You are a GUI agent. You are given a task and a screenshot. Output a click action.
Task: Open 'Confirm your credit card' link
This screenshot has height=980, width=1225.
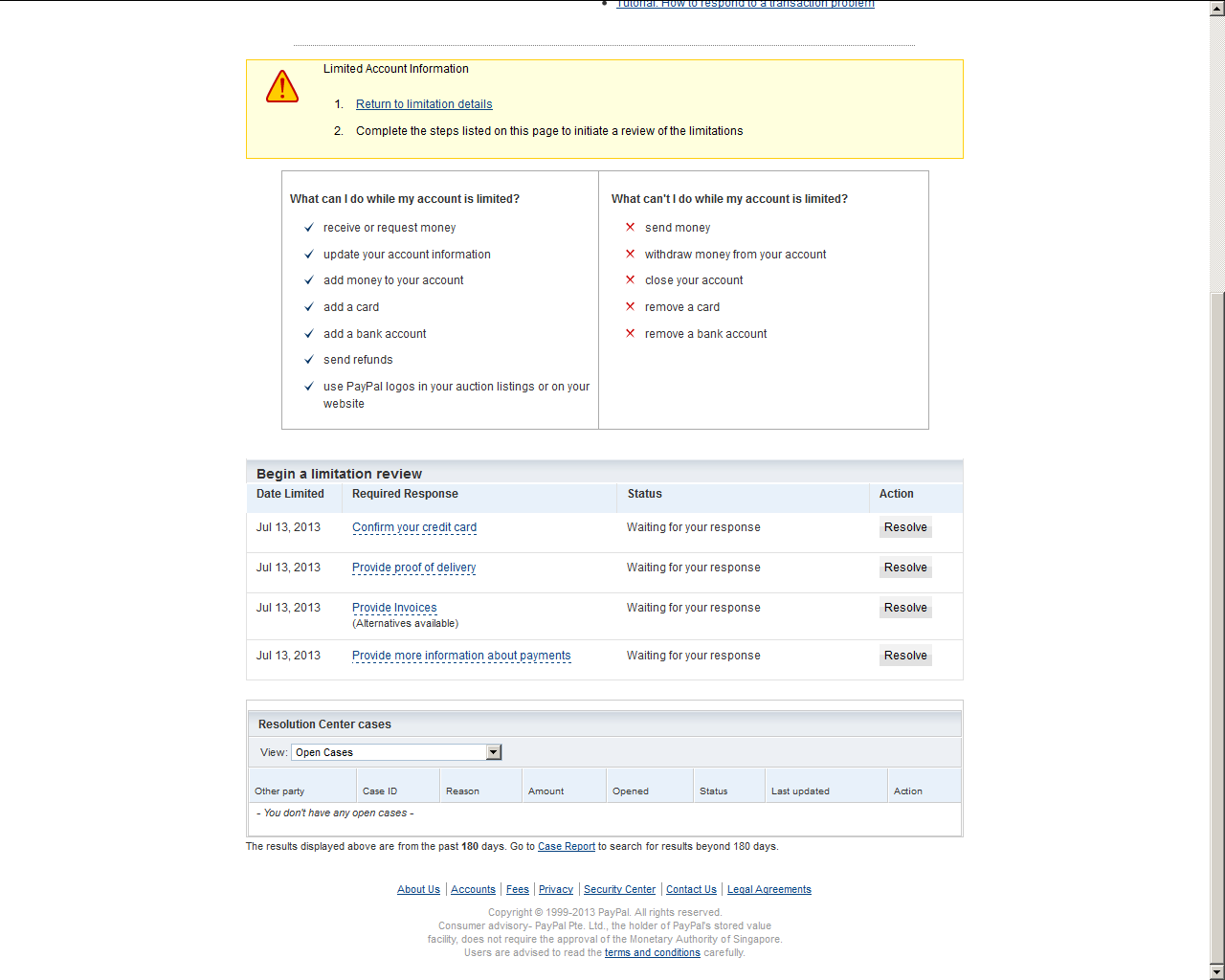pos(414,527)
